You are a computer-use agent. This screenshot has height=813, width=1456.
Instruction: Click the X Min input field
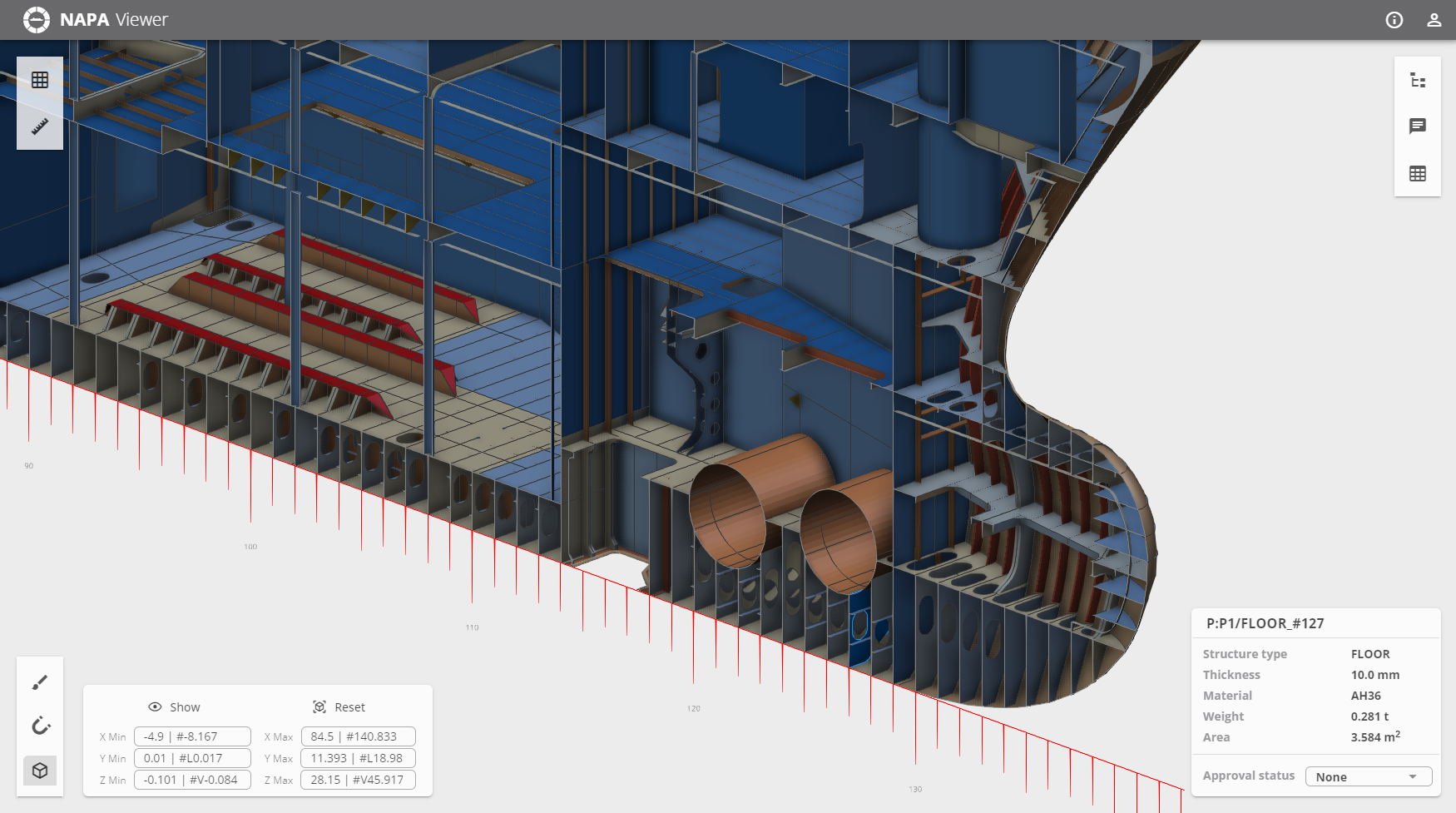click(192, 736)
